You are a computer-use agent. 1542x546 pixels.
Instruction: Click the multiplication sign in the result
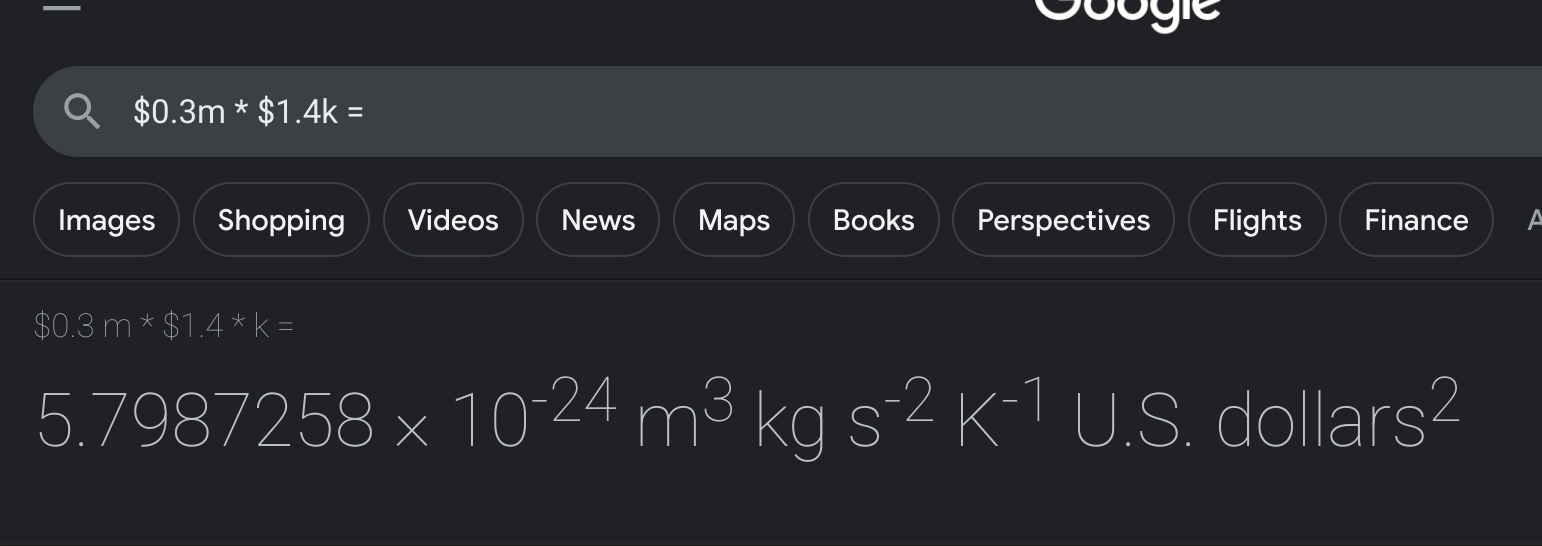pyautogui.click(x=412, y=429)
